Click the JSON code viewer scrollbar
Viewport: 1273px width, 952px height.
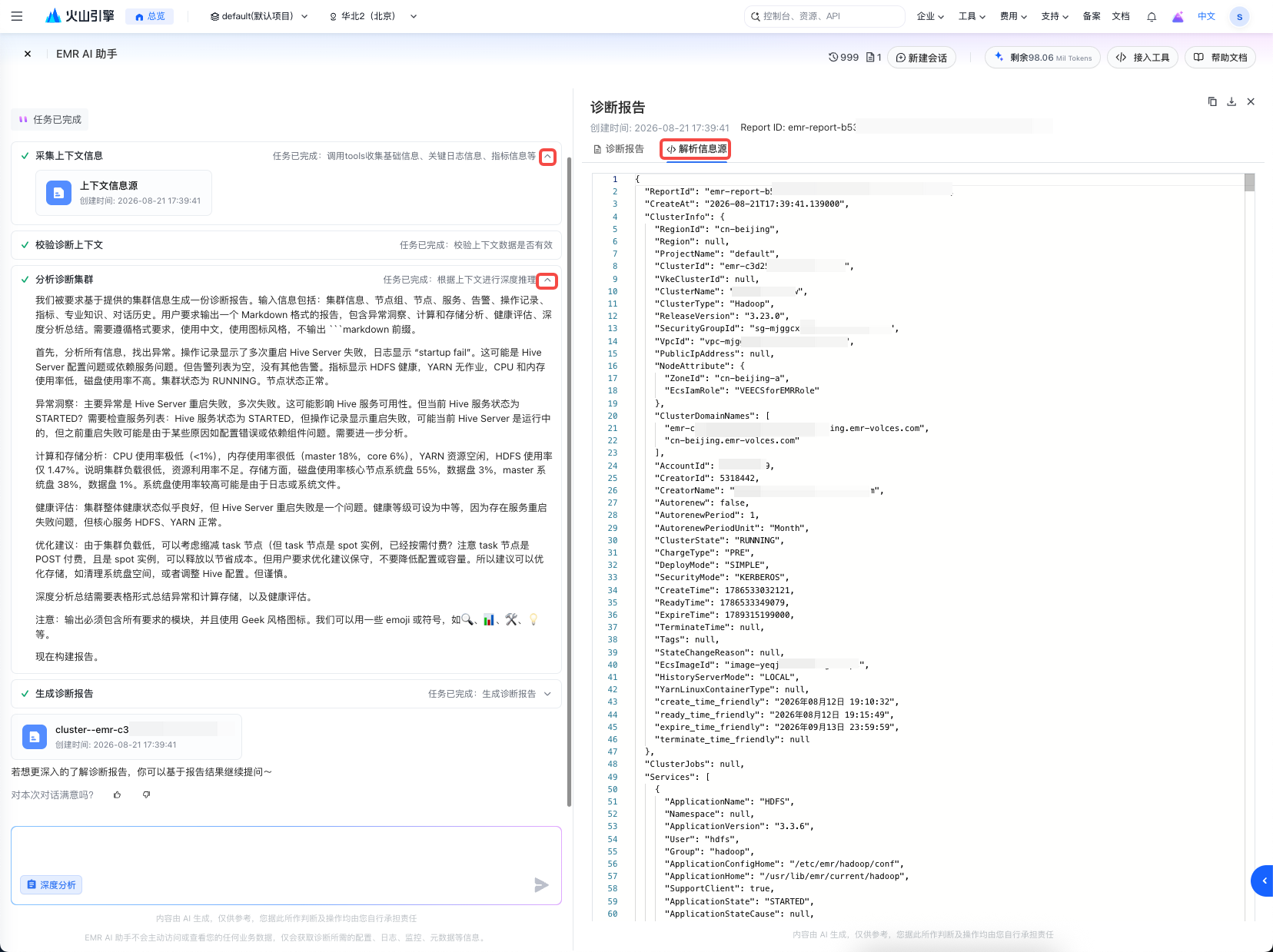pos(1250,183)
